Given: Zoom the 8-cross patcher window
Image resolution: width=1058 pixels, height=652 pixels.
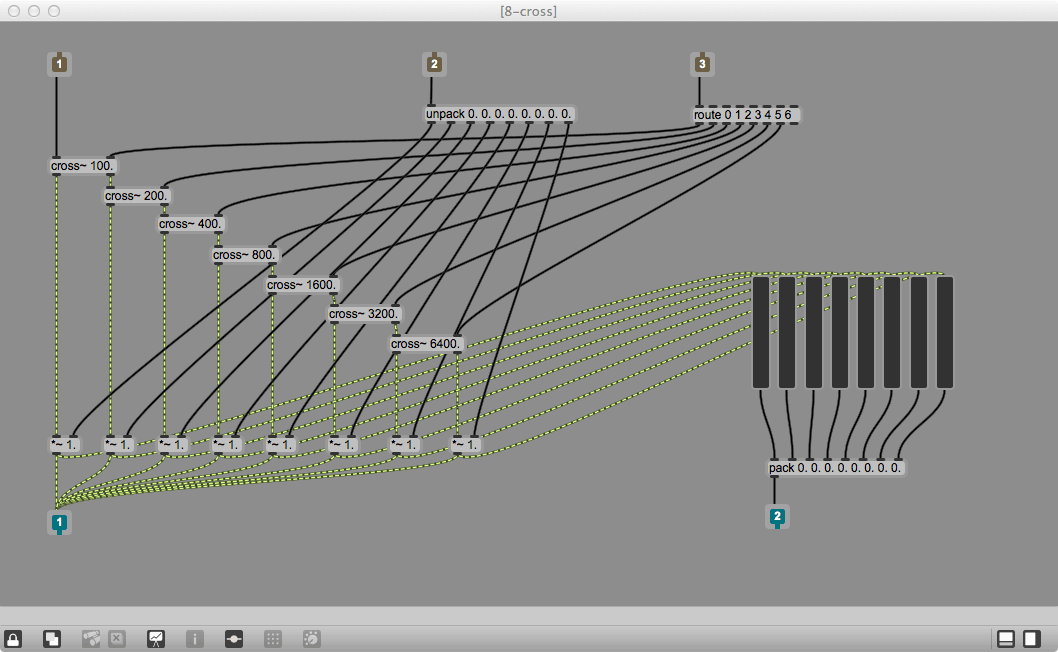Looking at the screenshot, I should [x=54, y=11].
